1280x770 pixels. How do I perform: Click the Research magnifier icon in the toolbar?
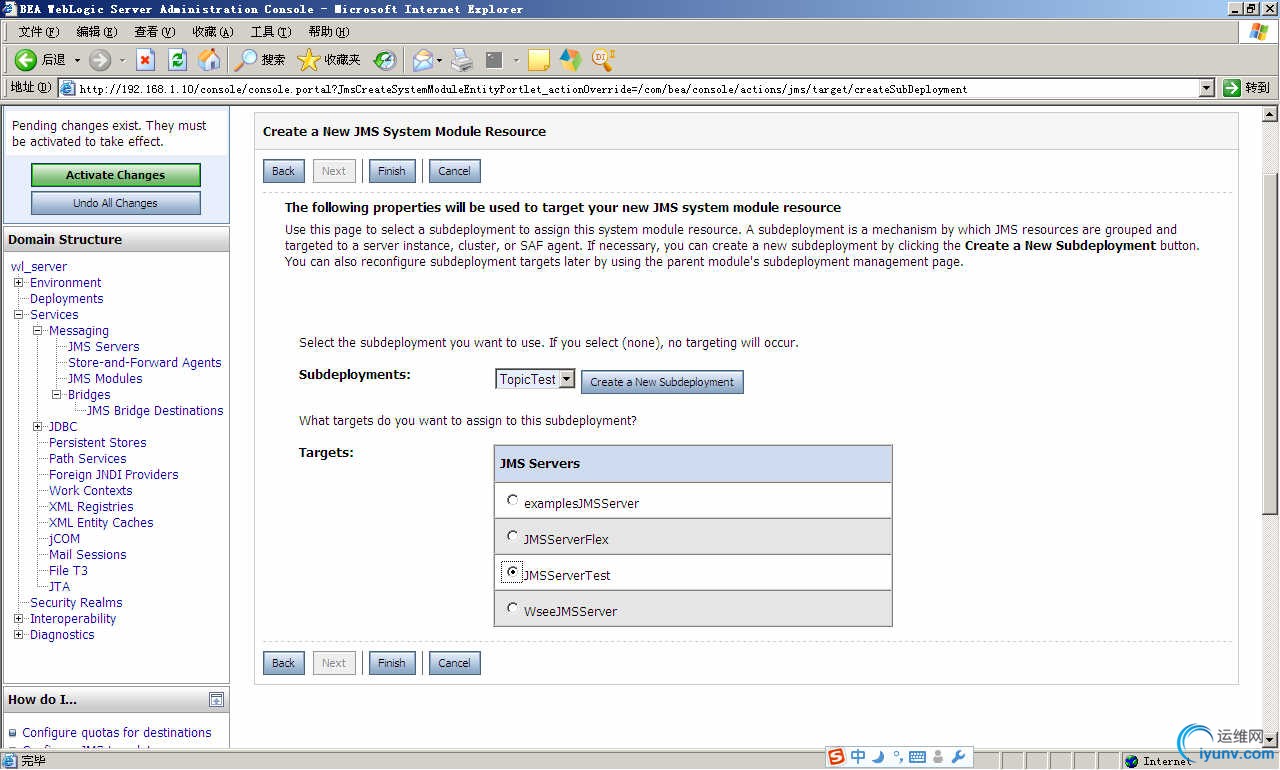pyautogui.click(x=603, y=60)
